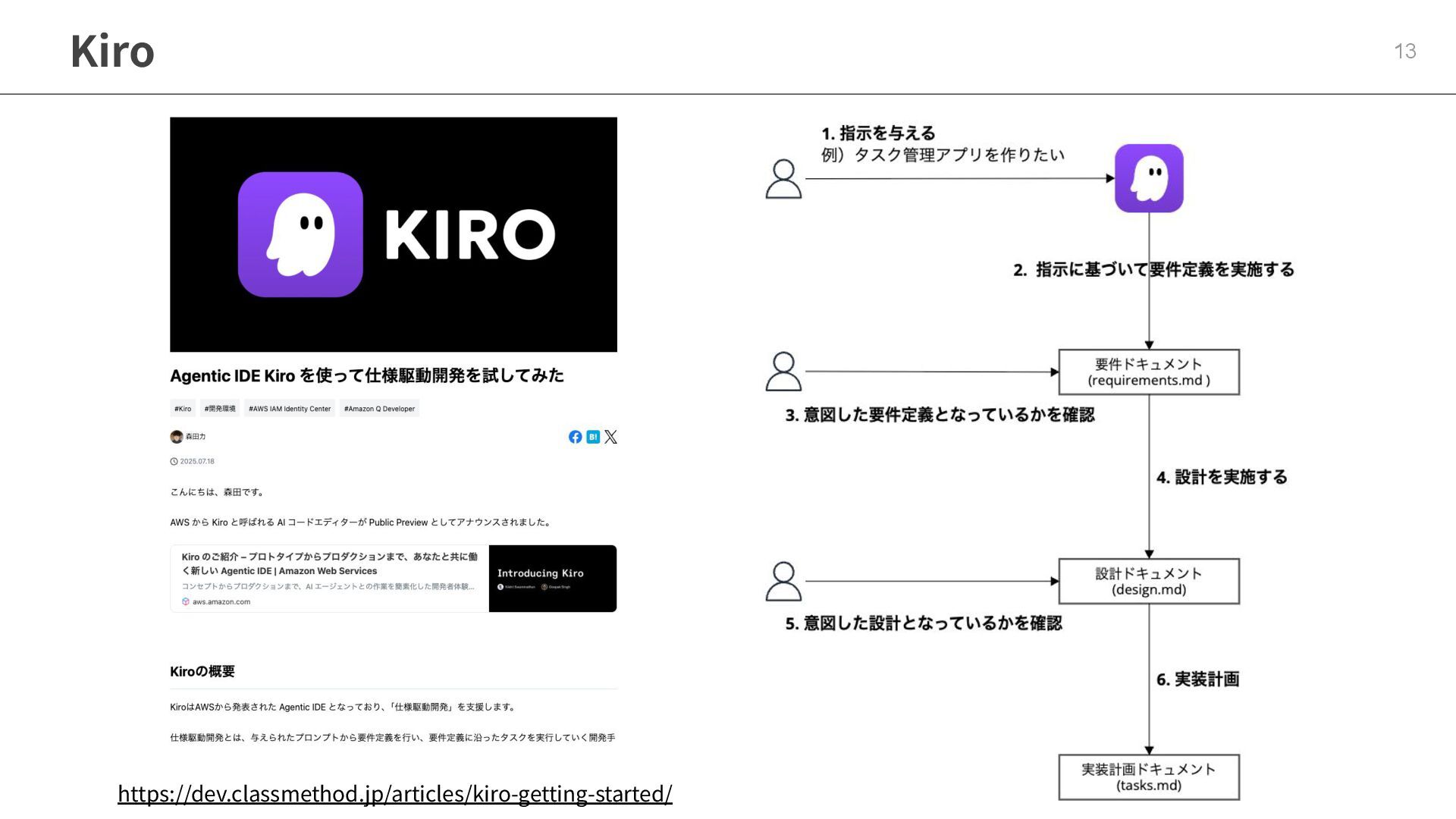
Task: Click the Kiroの概要 section heading
Action: click(x=202, y=672)
